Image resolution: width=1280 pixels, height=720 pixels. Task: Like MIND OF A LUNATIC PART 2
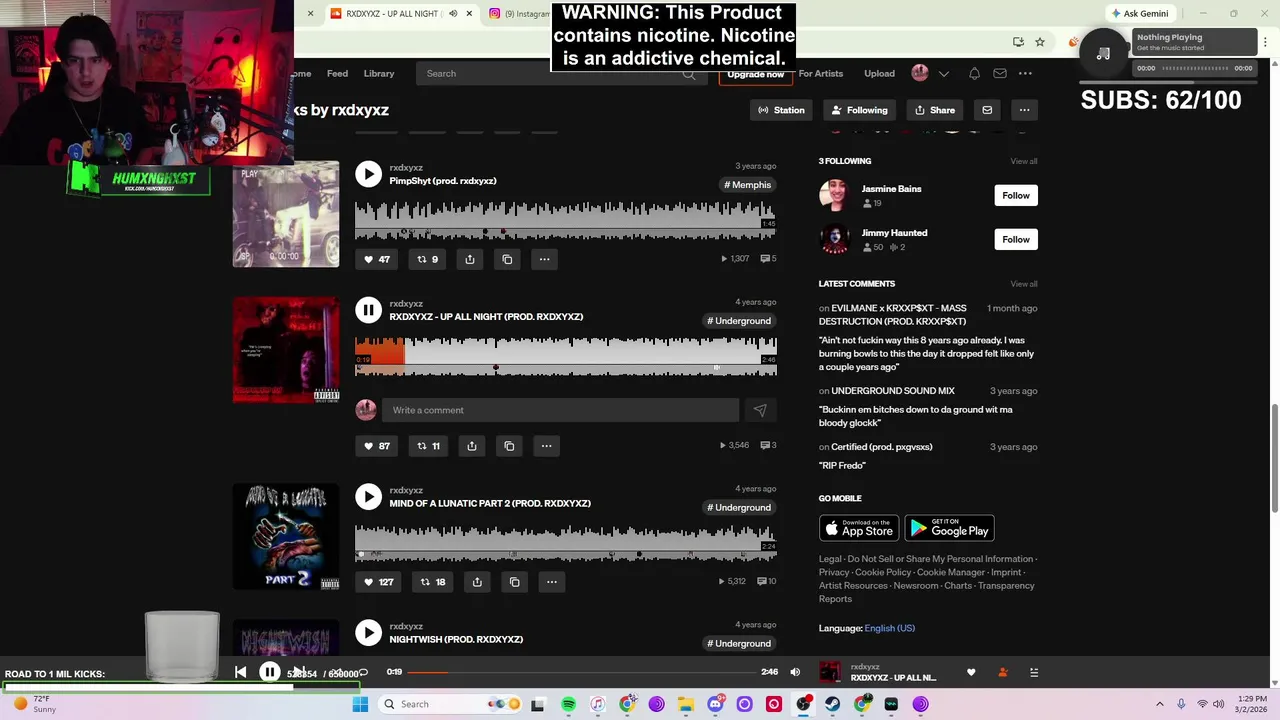click(x=379, y=582)
